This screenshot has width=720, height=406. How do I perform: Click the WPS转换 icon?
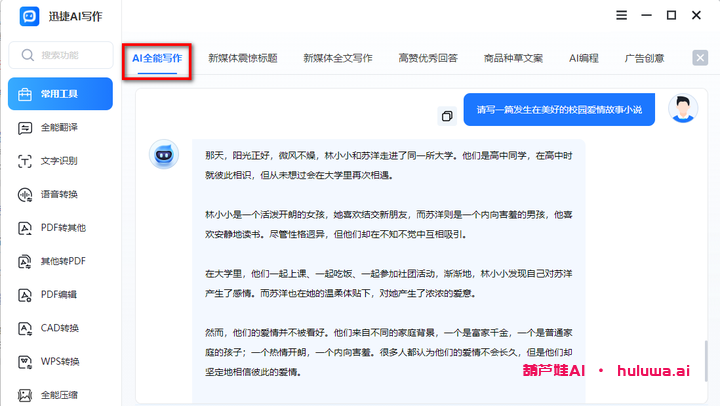(25, 362)
